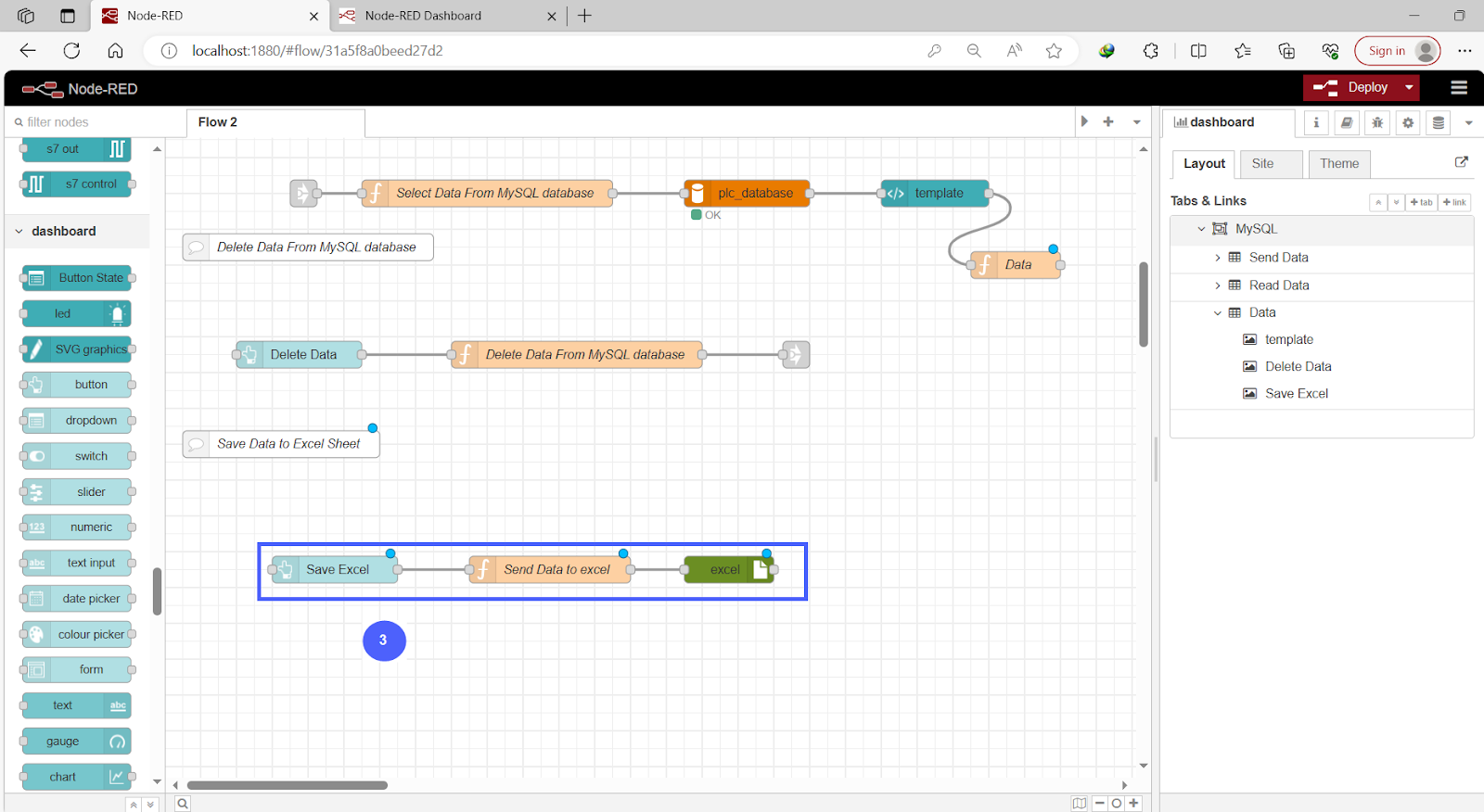Click the canvas horizontal scrollbar thumb
Viewport: 1484px width, 812px height.
point(288,785)
